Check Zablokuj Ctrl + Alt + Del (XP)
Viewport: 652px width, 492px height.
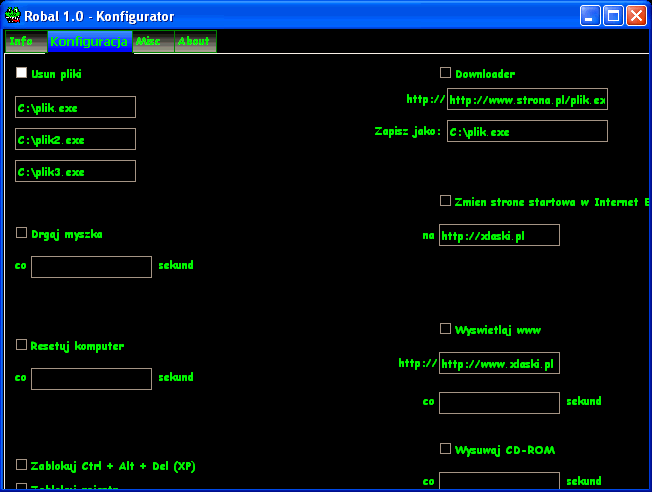tap(22, 465)
